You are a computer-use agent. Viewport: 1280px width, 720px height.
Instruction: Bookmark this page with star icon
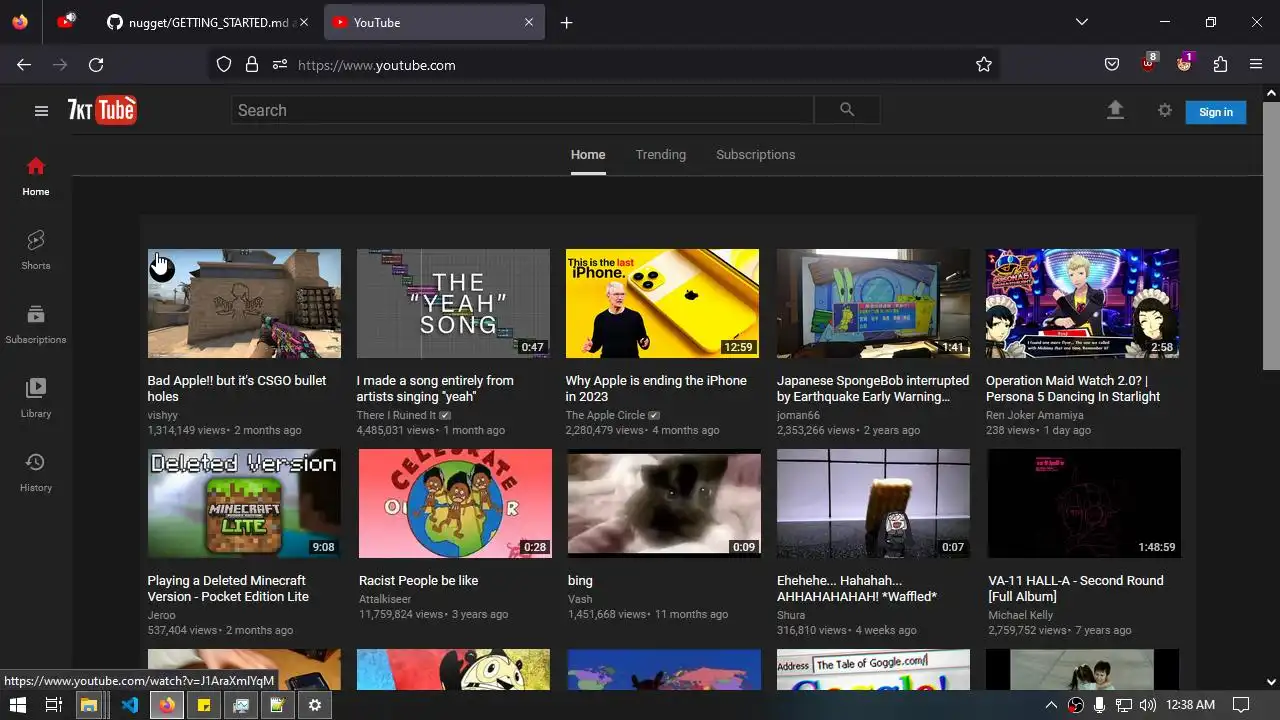pyautogui.click(x=984, y=65)
